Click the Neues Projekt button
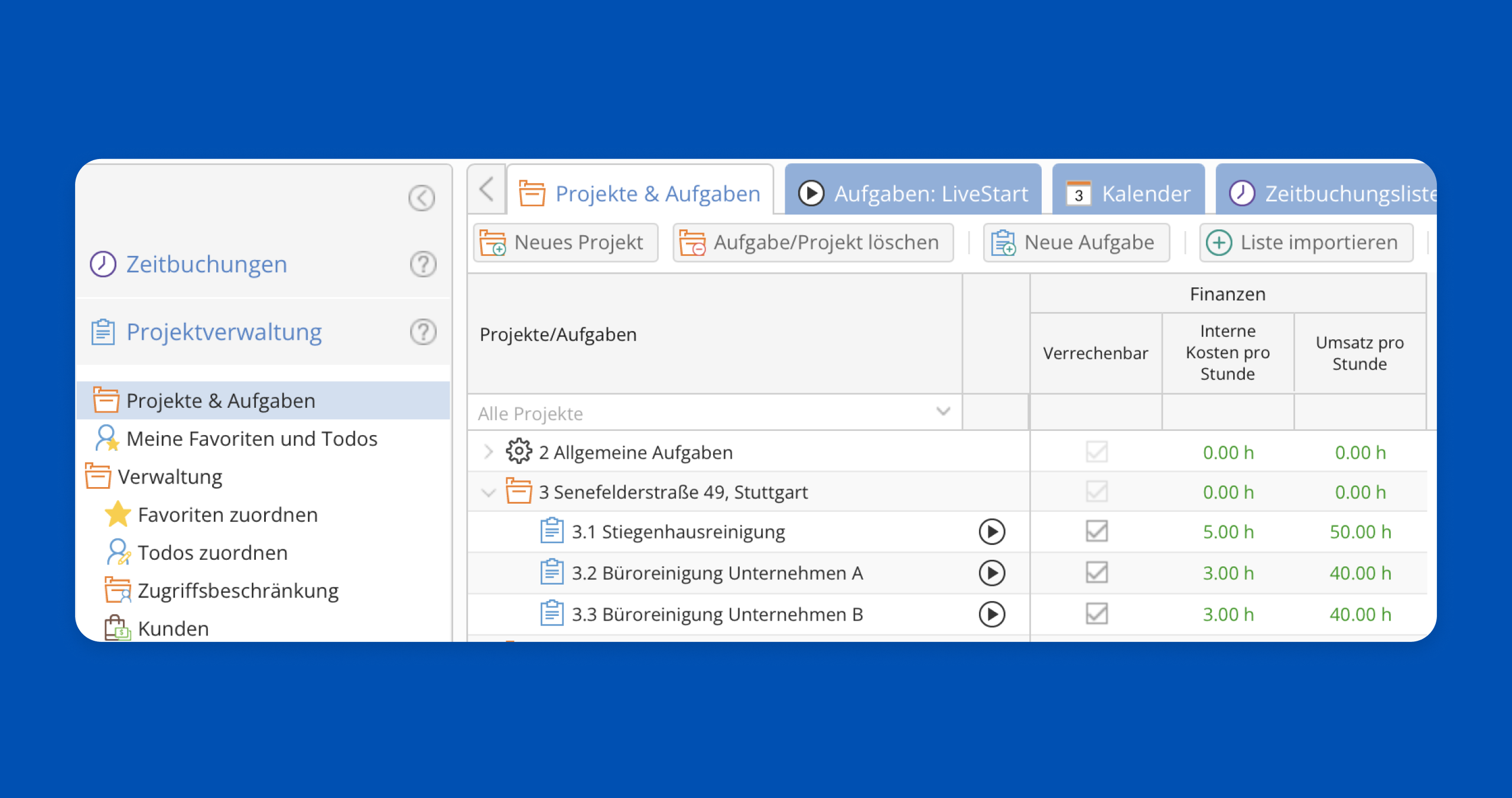Viewport: 1512px width, 798px height. (x=565, y=242)
